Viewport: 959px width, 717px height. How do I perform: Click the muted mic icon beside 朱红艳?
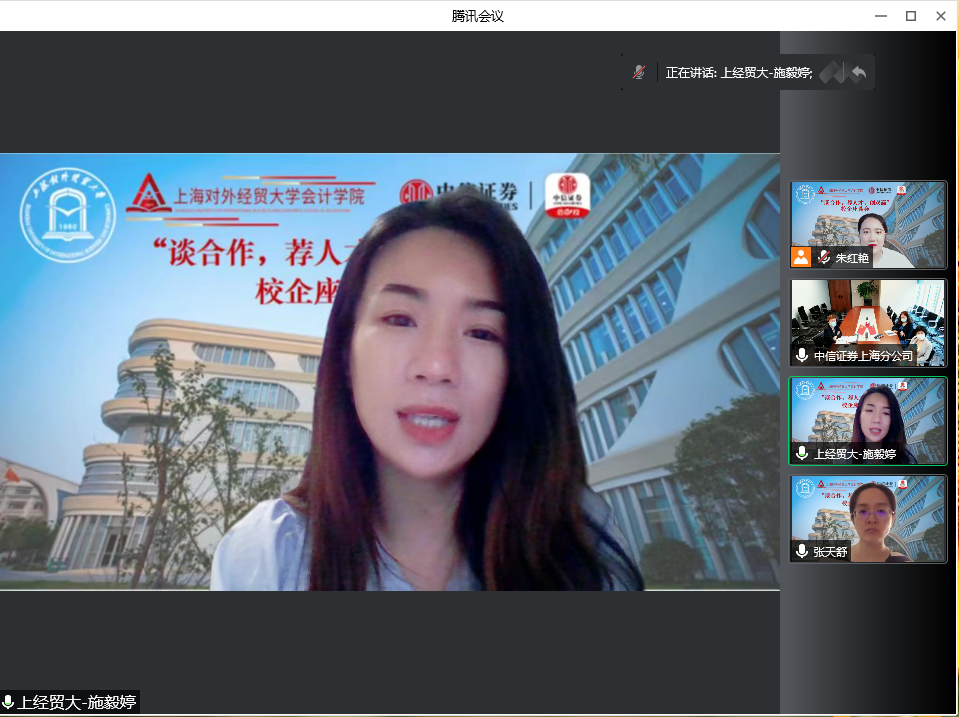tap(823, 257)
